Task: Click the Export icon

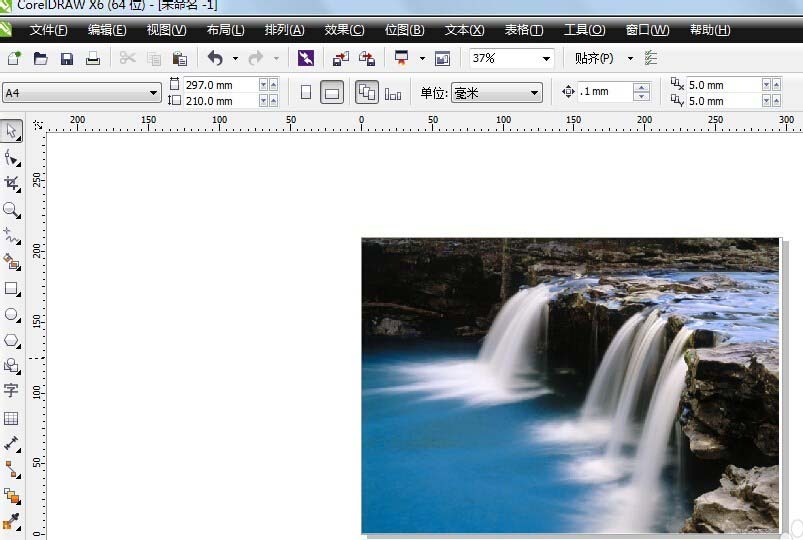Action: (x=367, y=58)
